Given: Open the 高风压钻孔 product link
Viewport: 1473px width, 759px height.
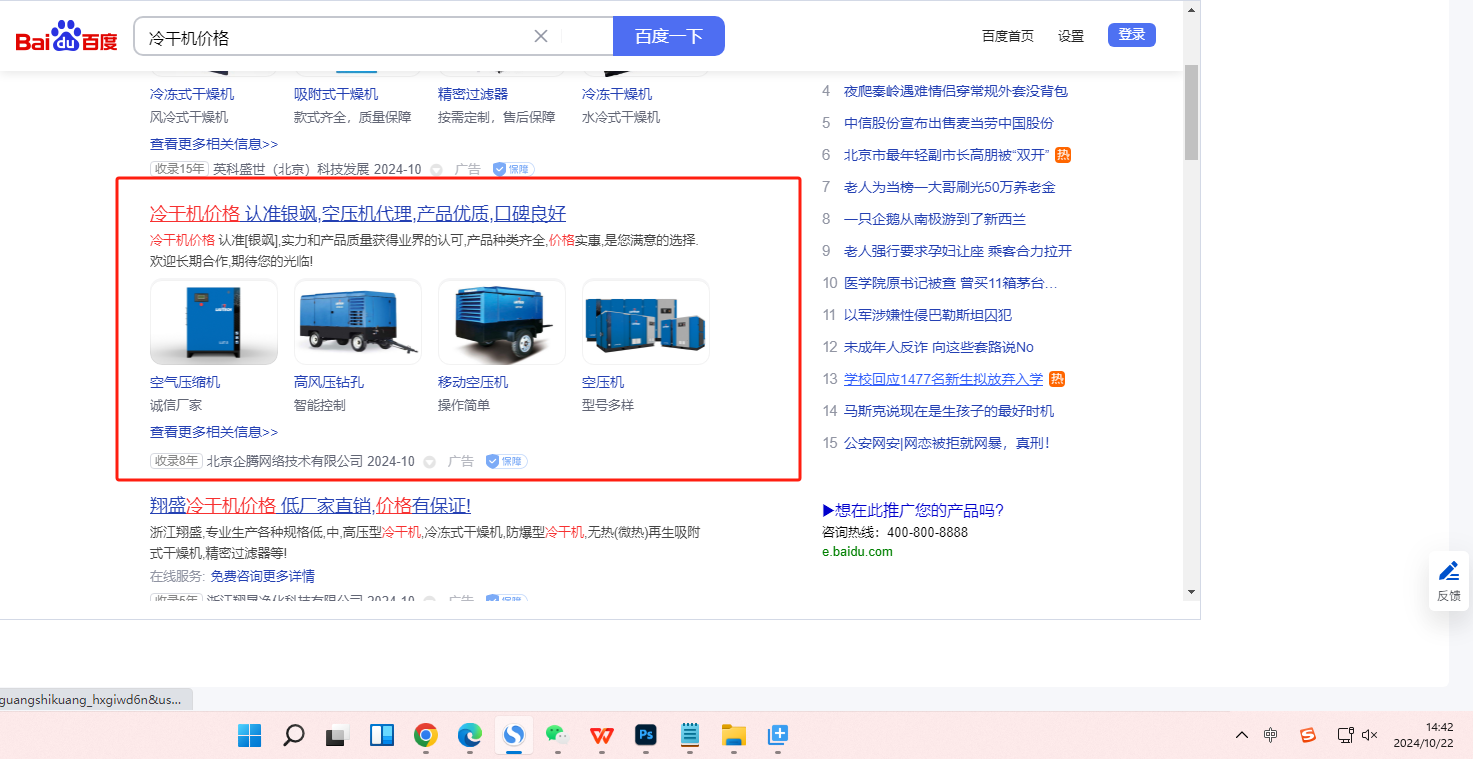Looking at the screenshot, I should tap(329, 382).
